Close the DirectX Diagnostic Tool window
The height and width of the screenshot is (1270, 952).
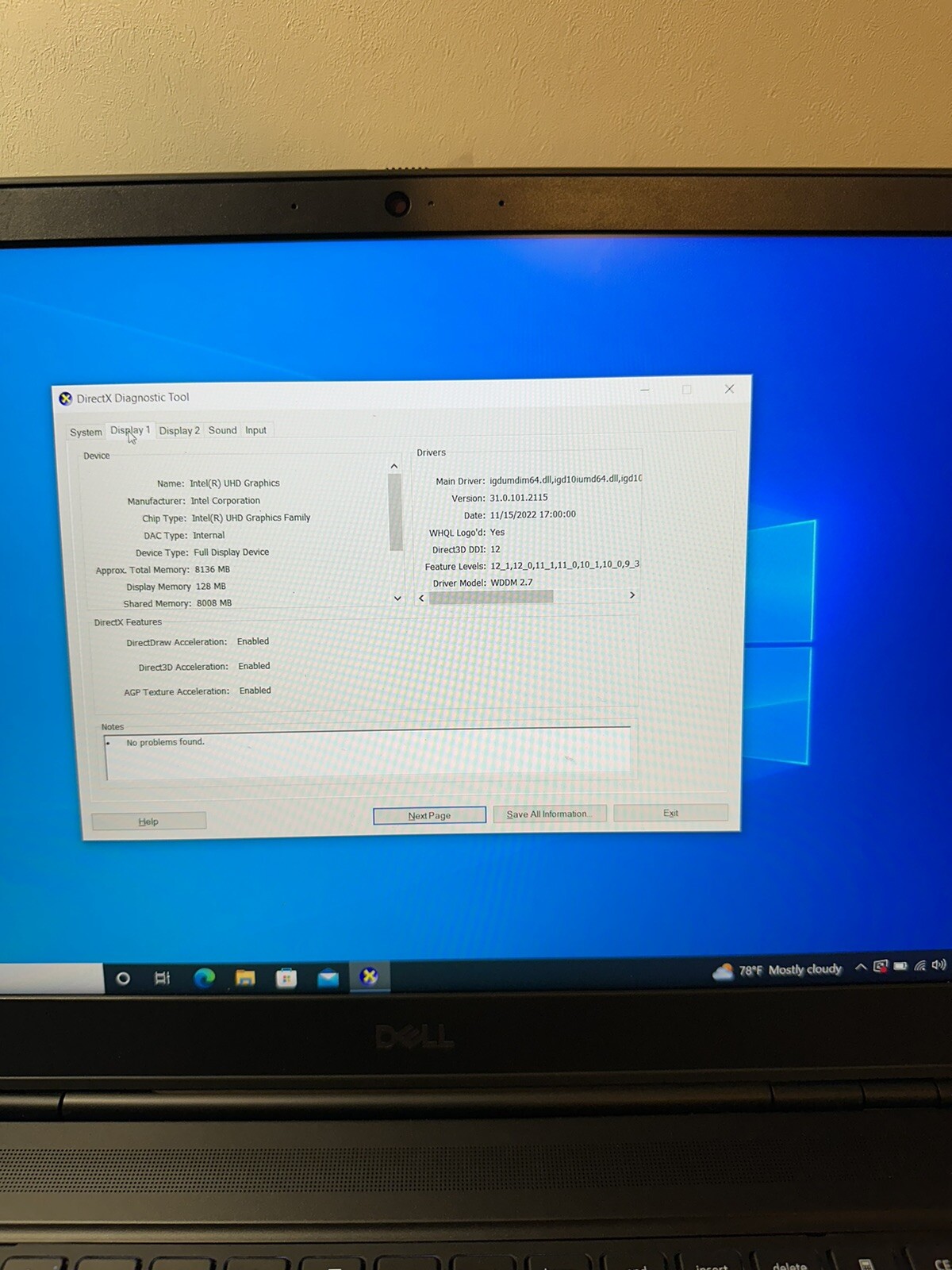pos(729,389)
